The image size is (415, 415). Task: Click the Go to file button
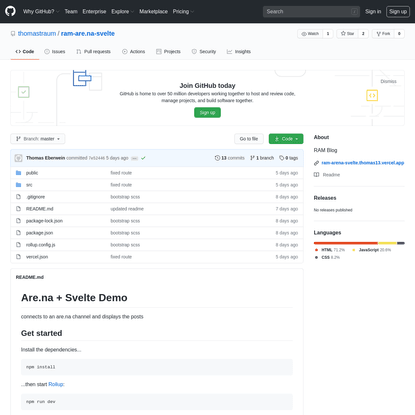(249, 139)
